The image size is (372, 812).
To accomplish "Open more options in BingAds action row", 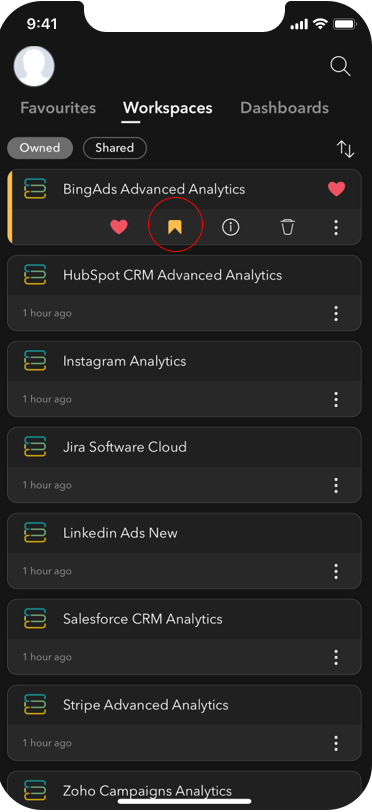I will (336, 227).
